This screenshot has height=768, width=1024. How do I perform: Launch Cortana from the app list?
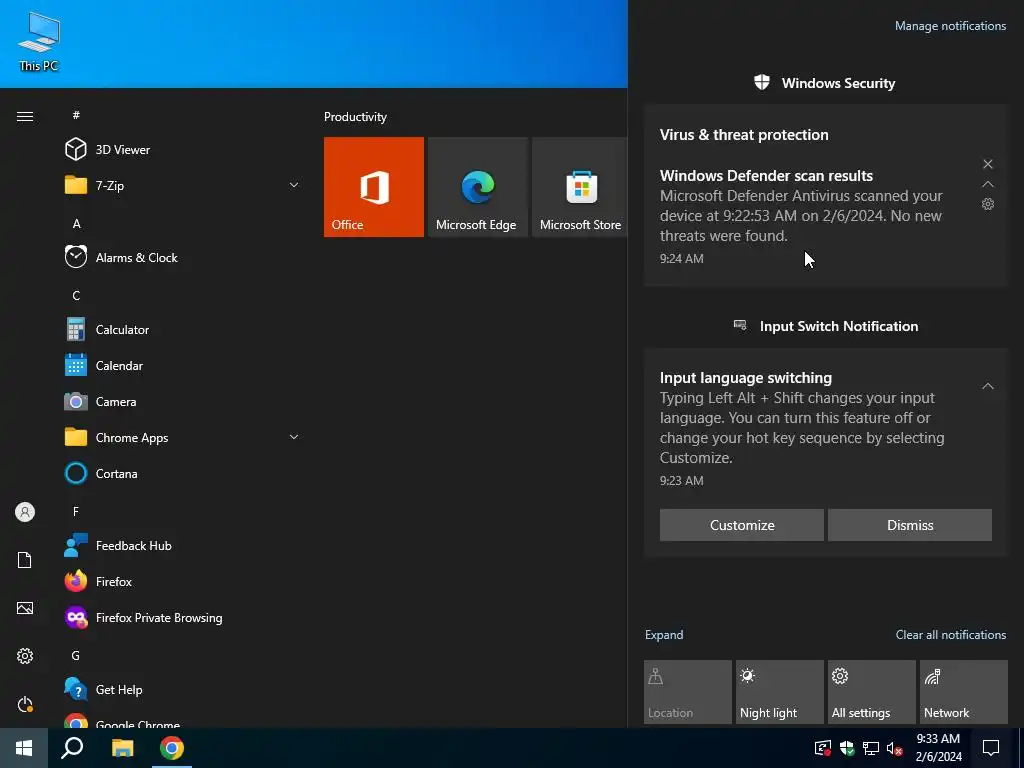click(183, 473)
